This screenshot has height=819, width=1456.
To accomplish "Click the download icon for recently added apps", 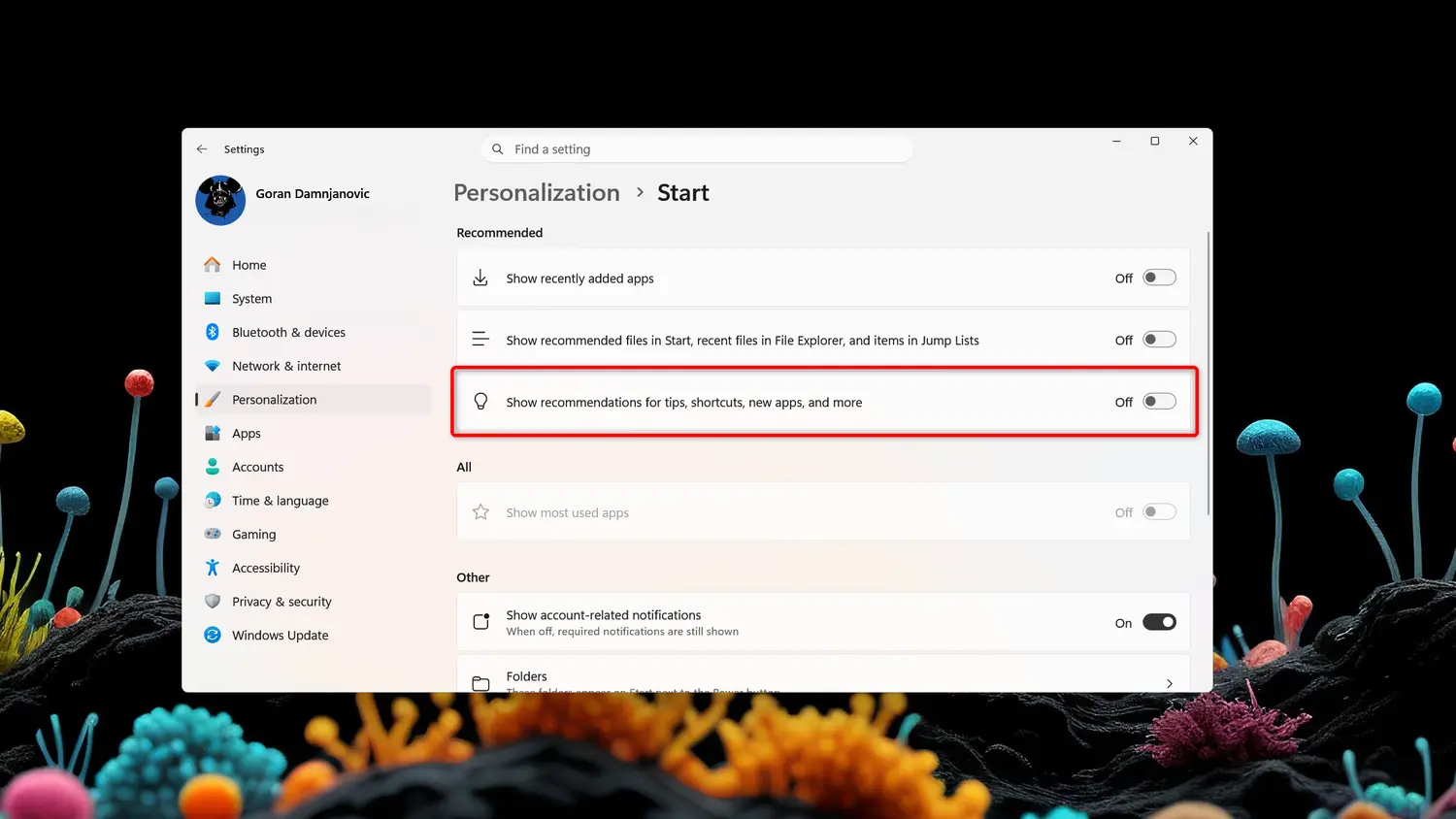I will (480, 278).
